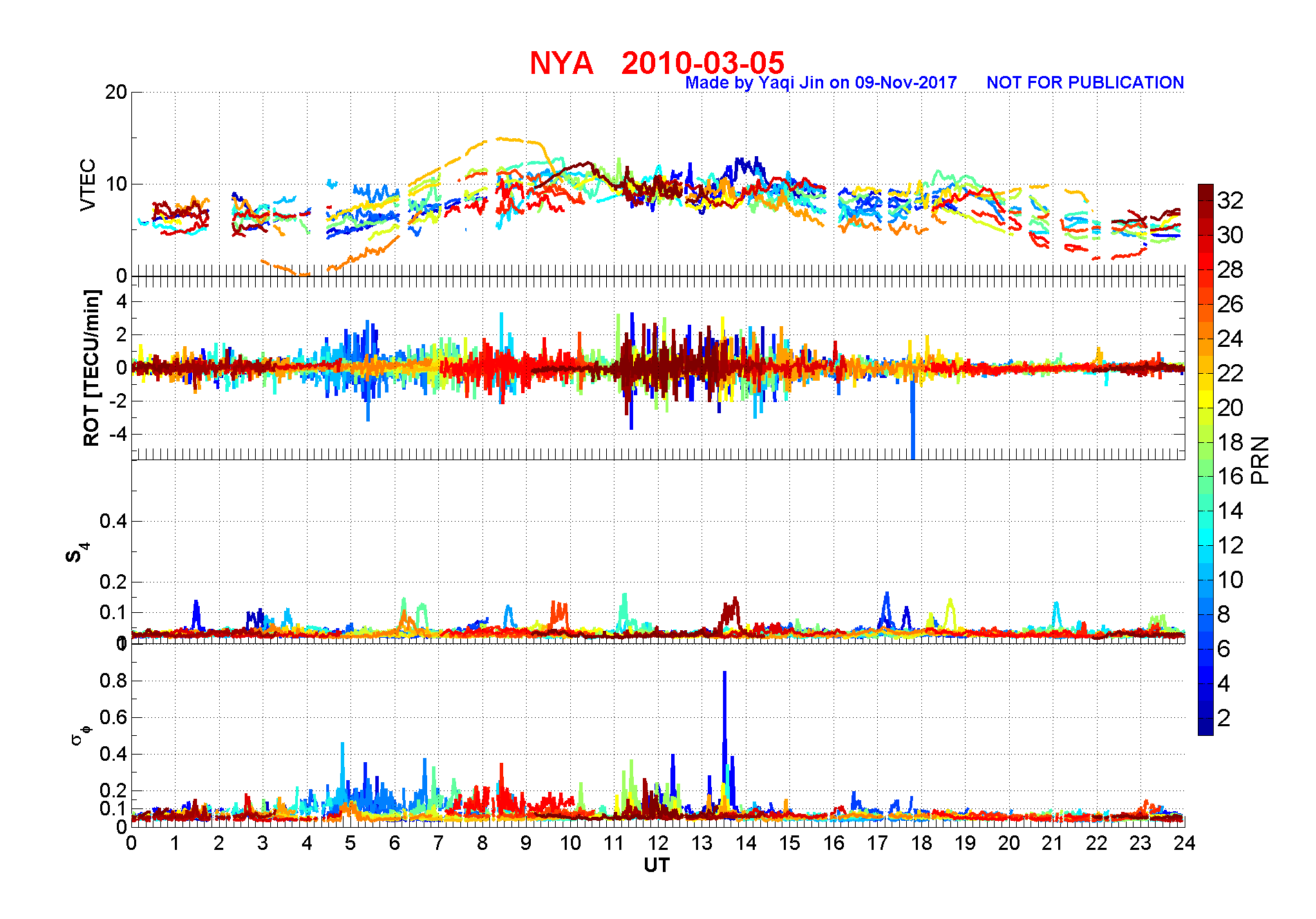Click x-axis tick label 6
This screenshot has height=919, width=1316.
[x=395, y=843]
